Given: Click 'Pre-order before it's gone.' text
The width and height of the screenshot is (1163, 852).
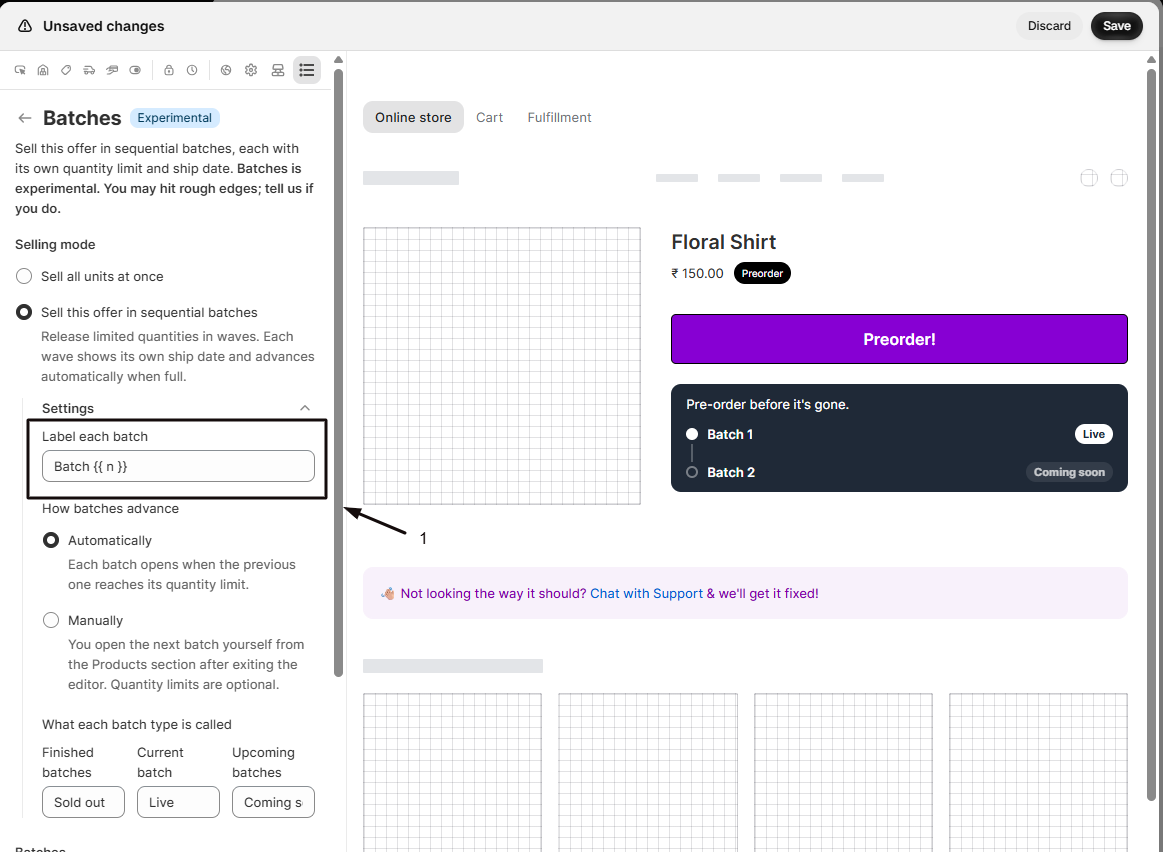Looking at the screenshot, I should click(767, 405).
